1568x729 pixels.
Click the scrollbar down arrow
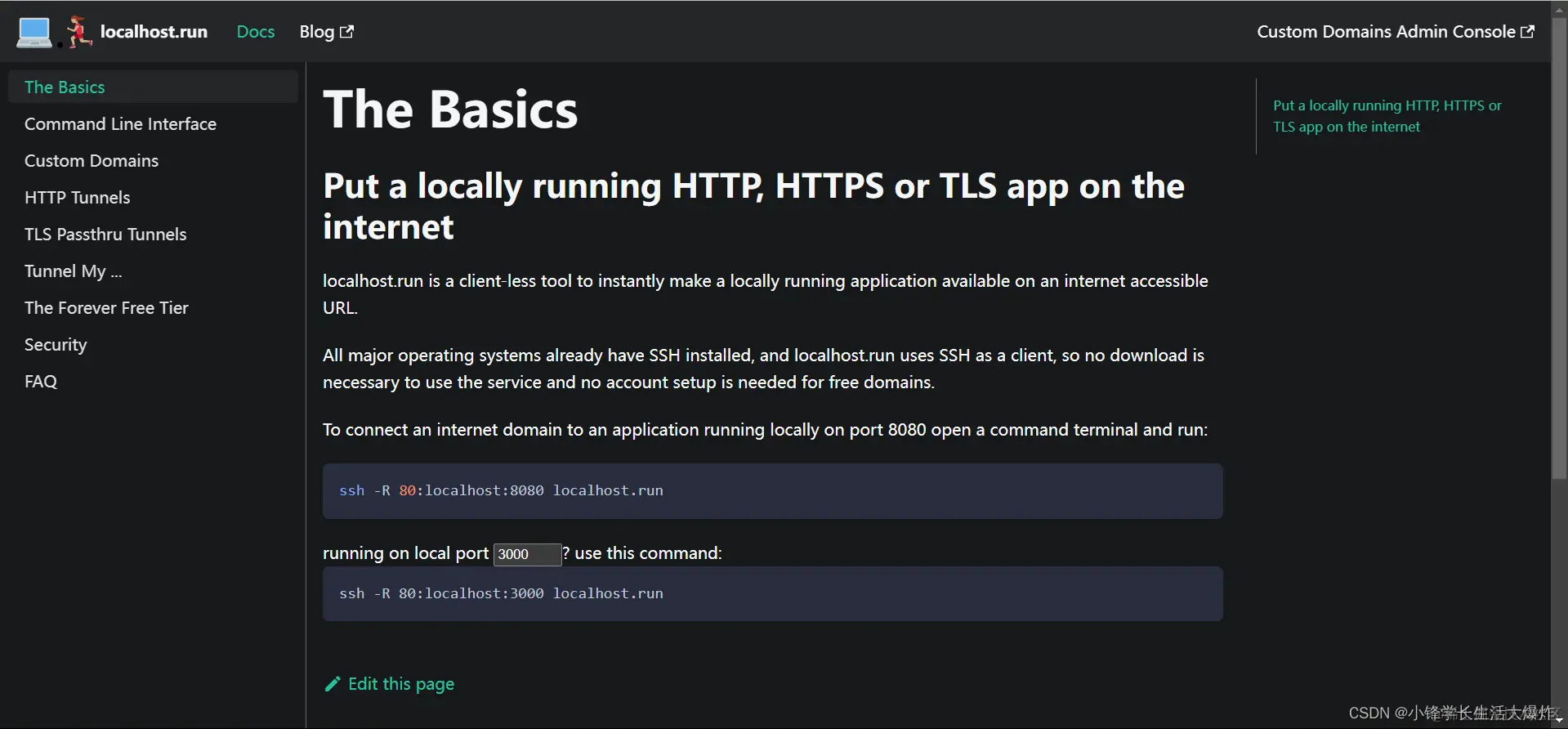pos(1559,721)
